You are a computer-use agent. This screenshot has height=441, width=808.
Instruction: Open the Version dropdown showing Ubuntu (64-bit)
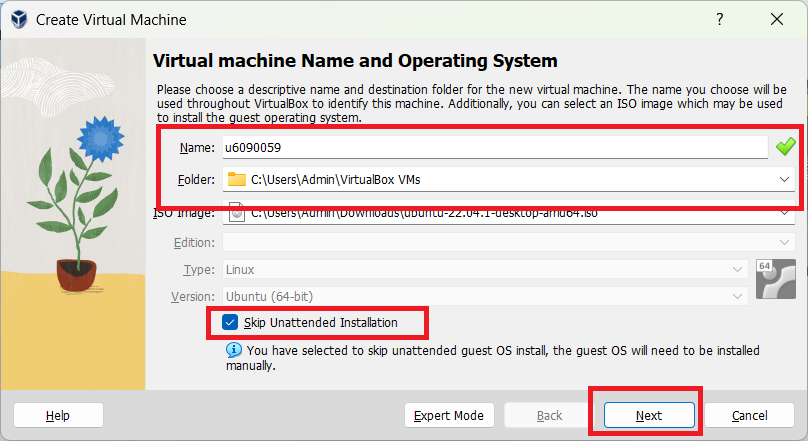pyautogui.click(x=485, y=297)
